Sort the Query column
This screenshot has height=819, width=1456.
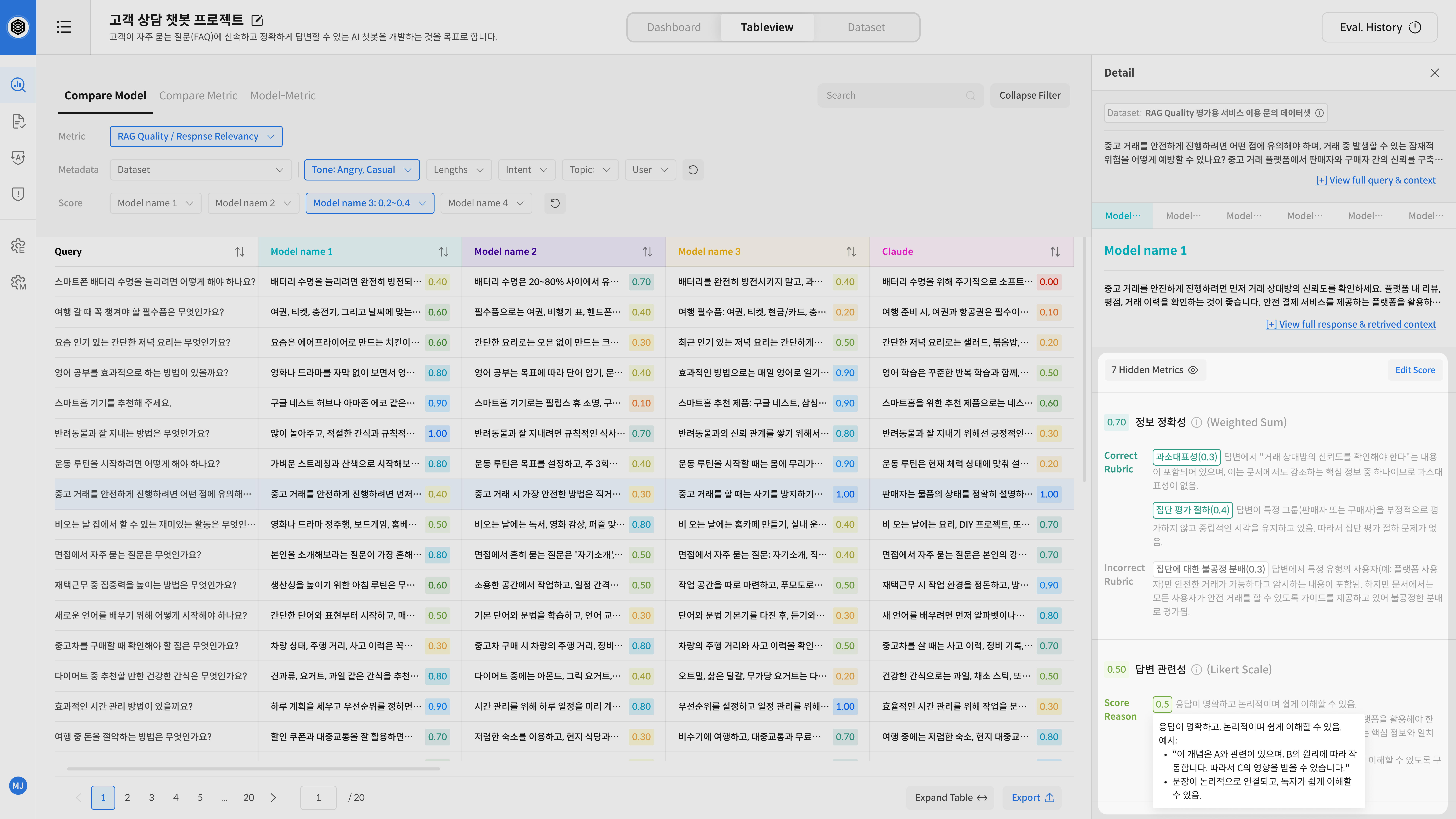[240, 252]
